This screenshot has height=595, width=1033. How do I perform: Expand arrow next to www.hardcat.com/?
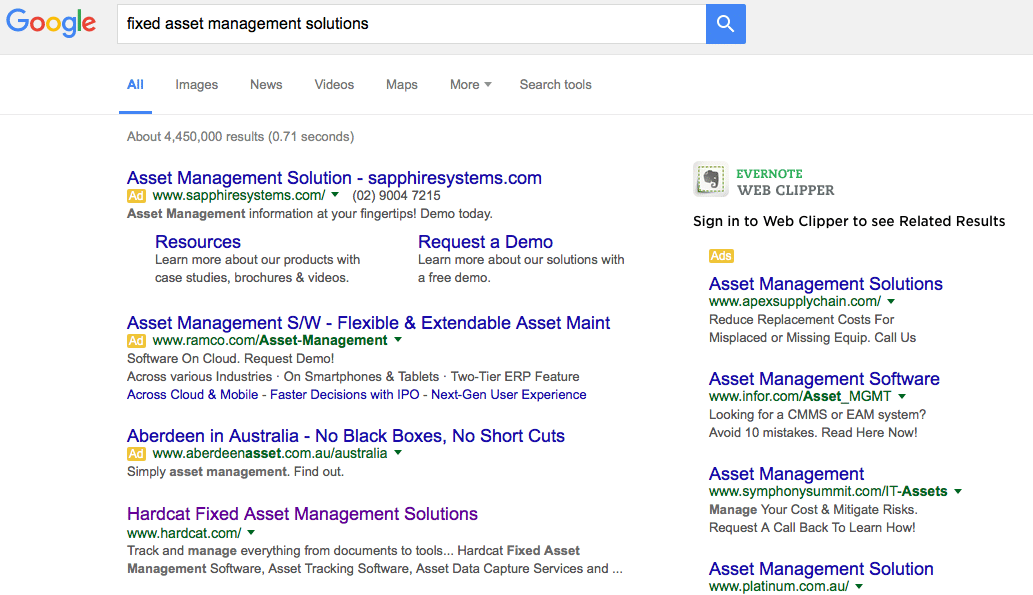coord(251,533)
